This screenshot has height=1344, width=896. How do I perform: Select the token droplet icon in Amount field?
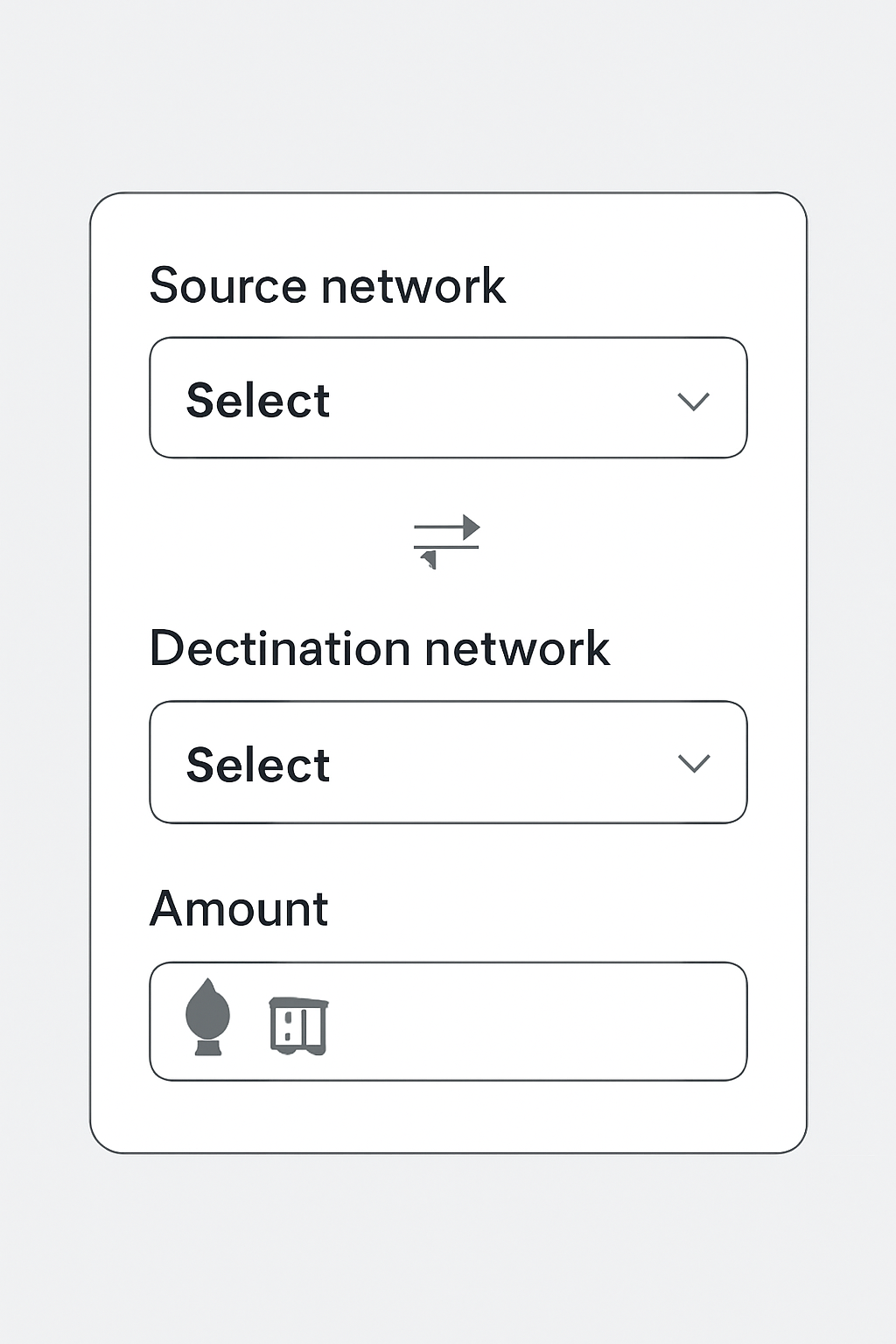coord(208,1018)
